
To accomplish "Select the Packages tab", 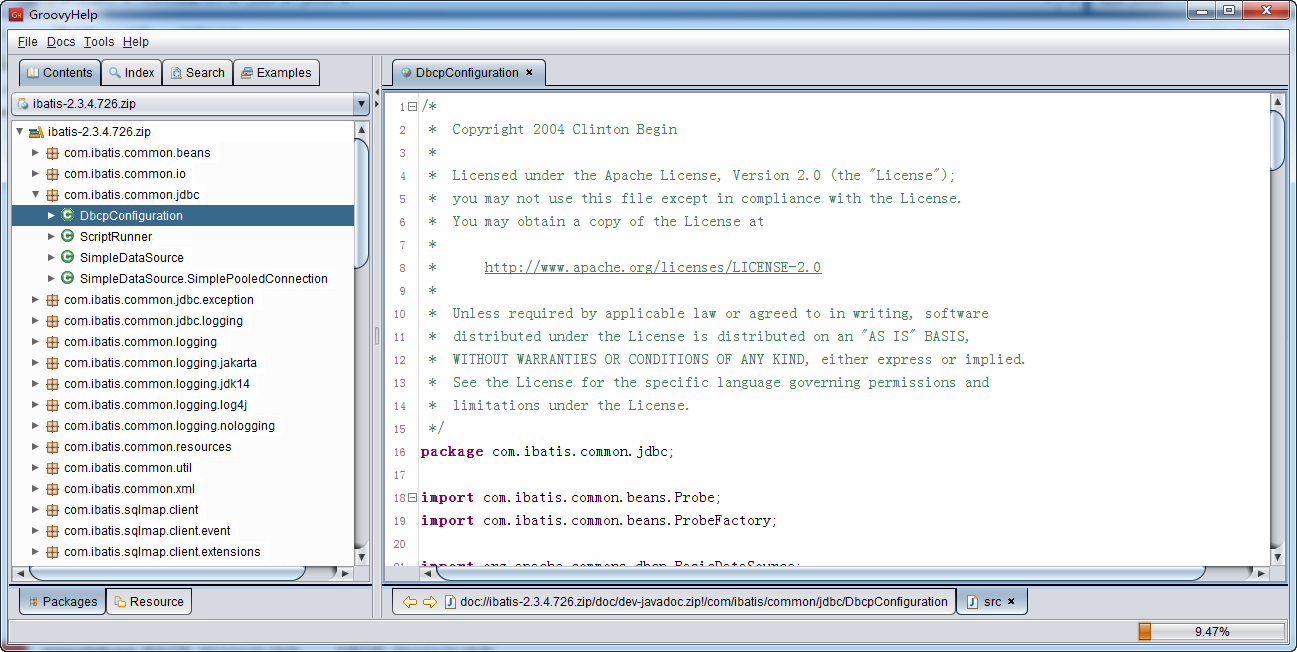I will pos(63,602).
